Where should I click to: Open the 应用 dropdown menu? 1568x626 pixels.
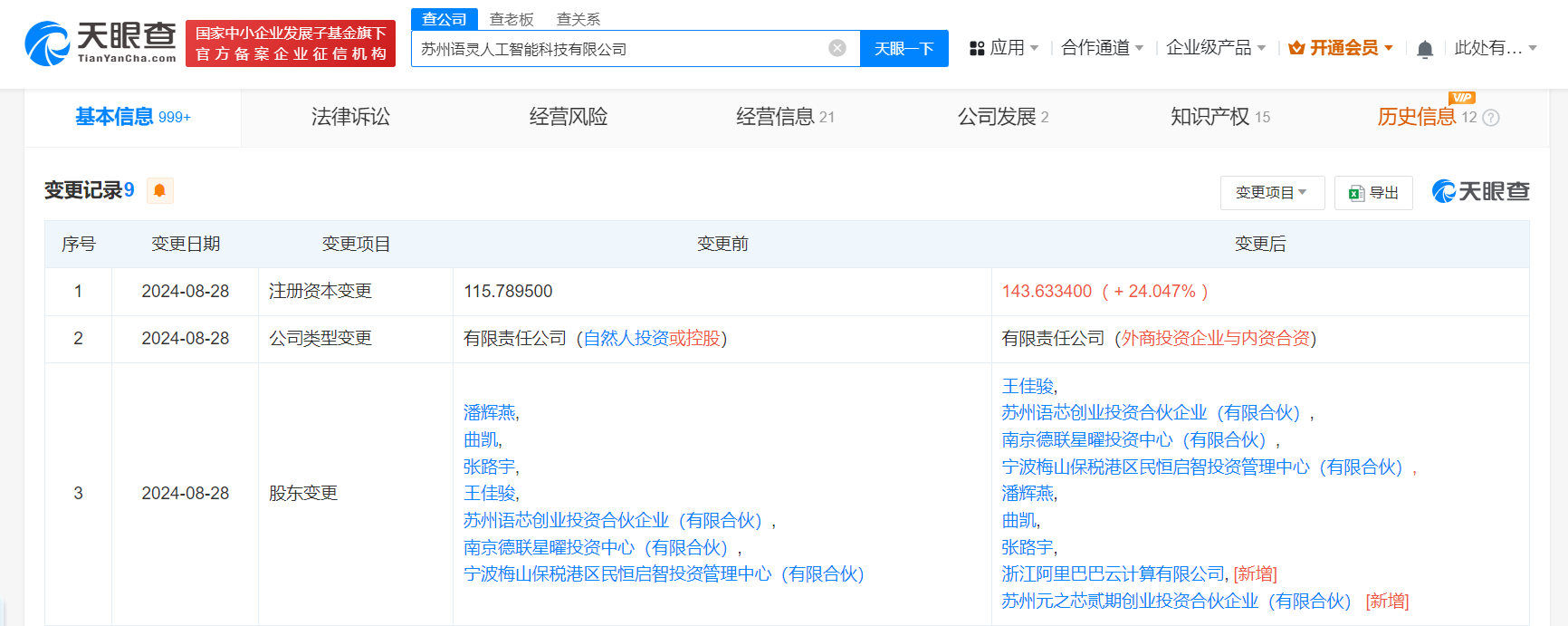click(1004, 48)
